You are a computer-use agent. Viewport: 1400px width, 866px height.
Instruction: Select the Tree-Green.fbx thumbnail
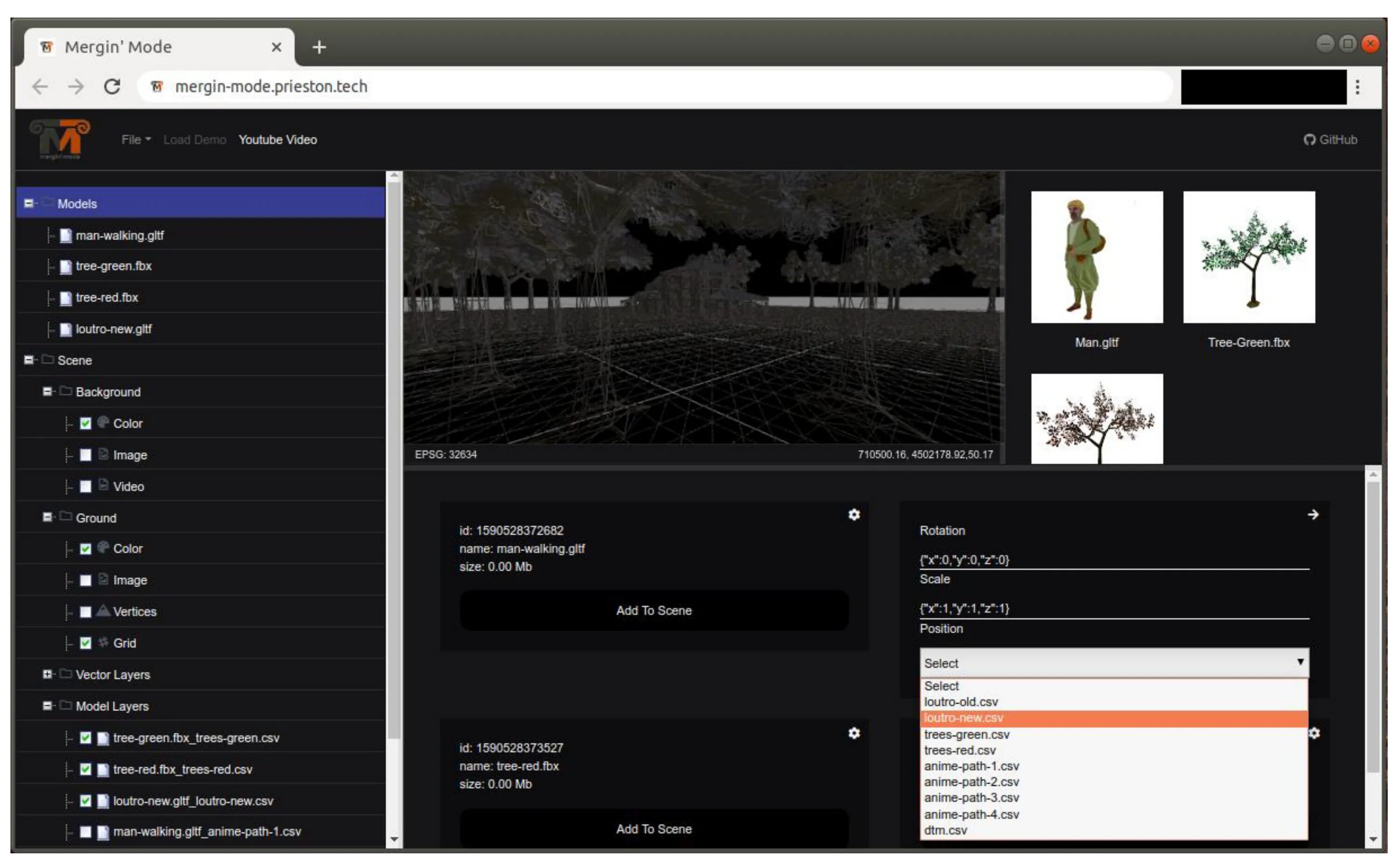tap(1248, 257)
